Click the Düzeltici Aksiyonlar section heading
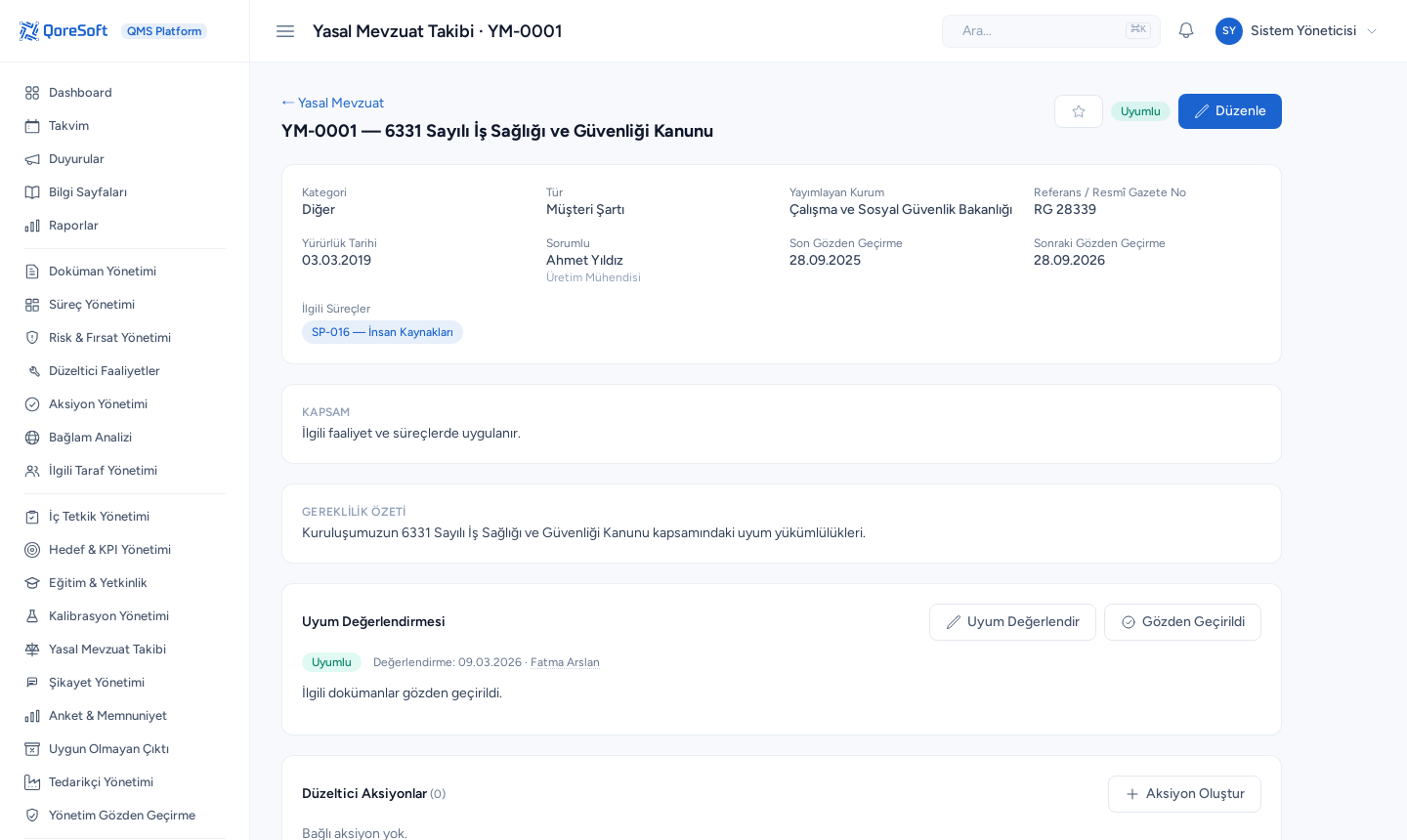 point(364,793)
